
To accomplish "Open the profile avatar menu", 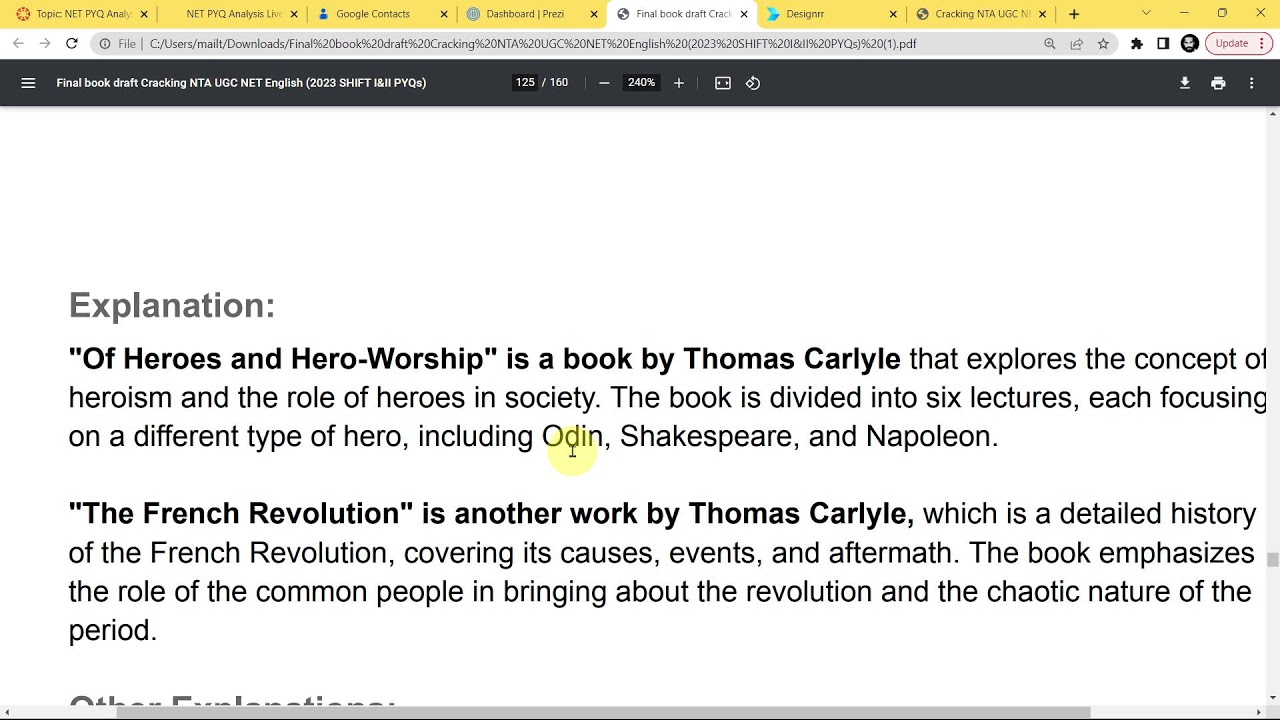I will tap(1189, 43).
